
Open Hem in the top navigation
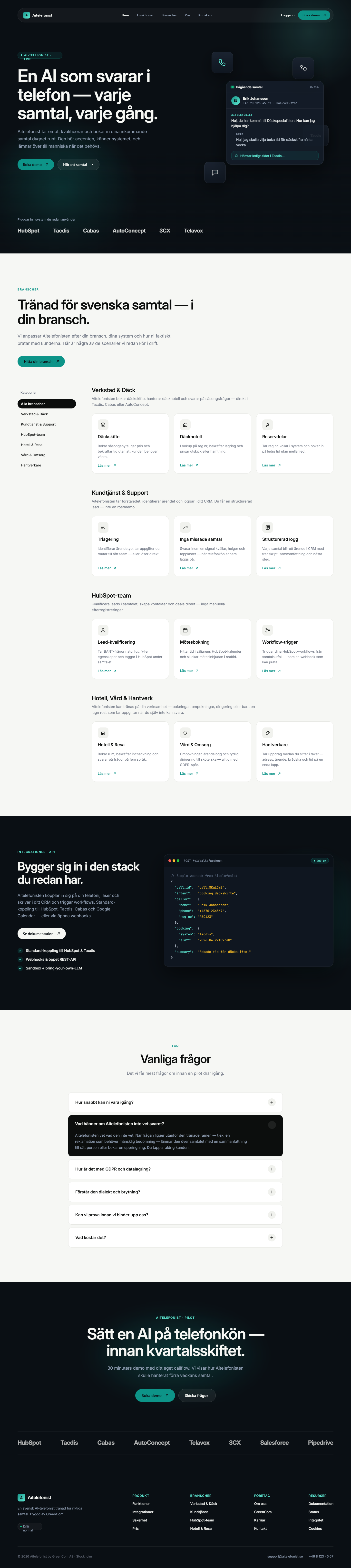point(125,15)
